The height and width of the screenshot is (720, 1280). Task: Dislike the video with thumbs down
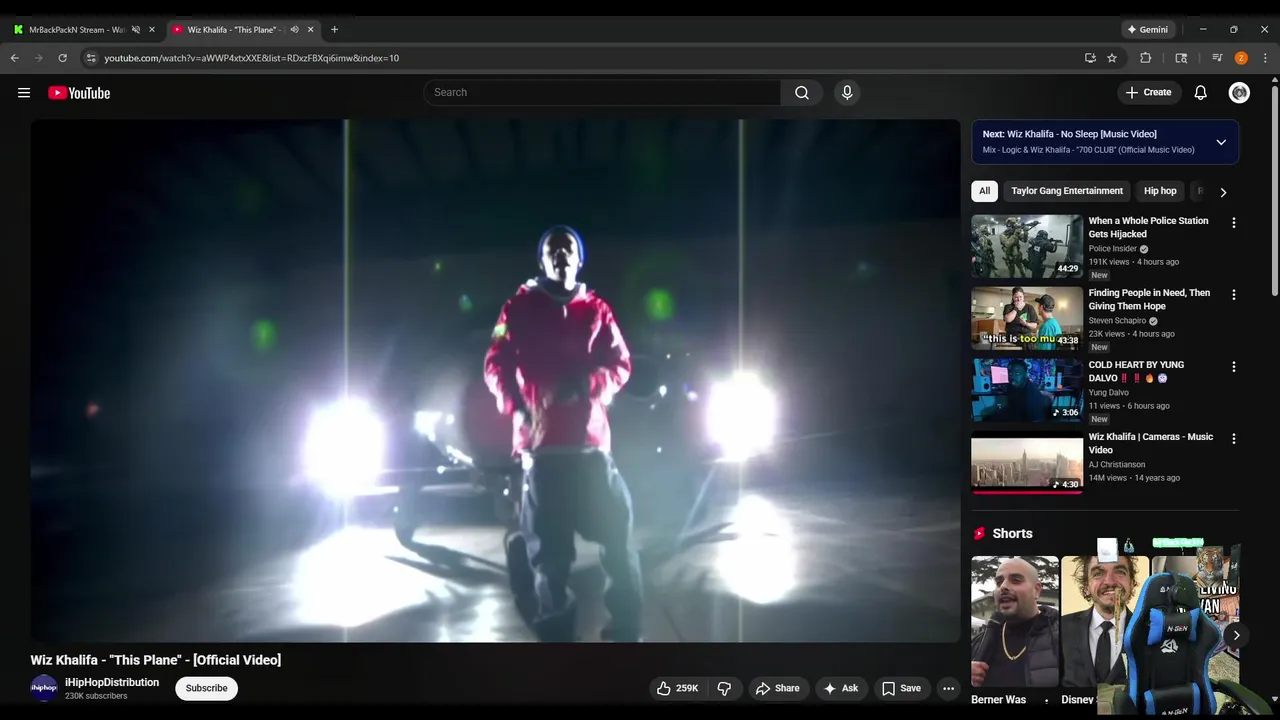pyautogui.click(x=724, y=688)
